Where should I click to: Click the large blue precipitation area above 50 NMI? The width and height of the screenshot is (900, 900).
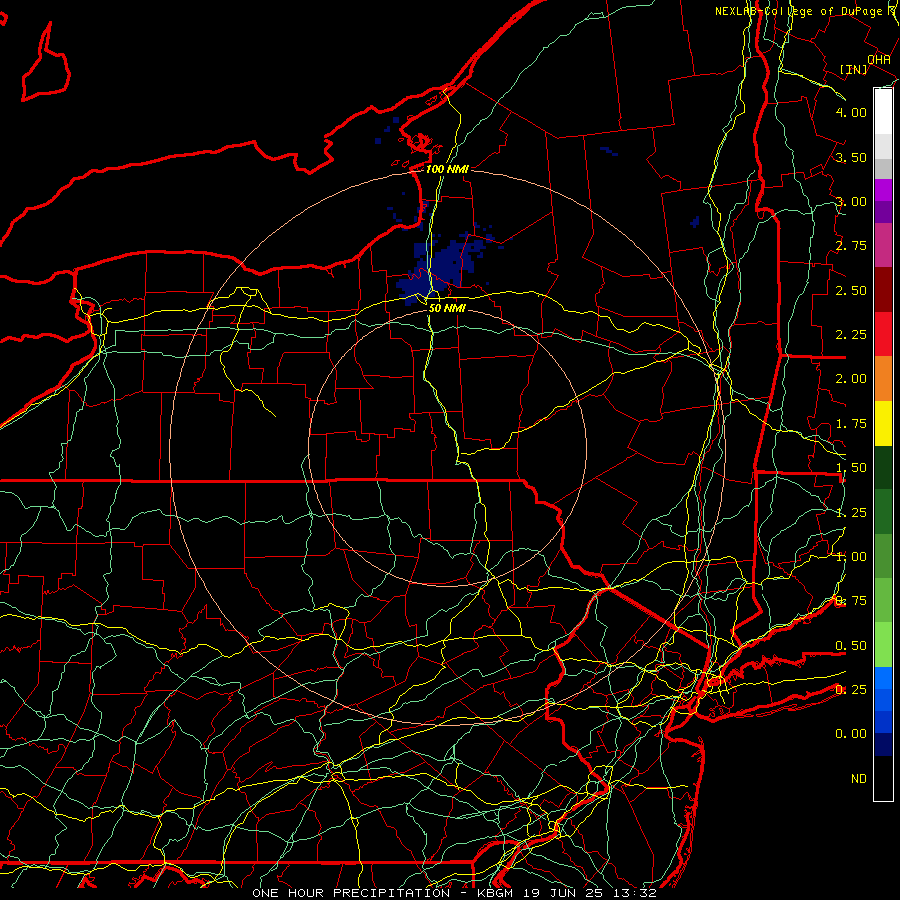click(445, 267)
